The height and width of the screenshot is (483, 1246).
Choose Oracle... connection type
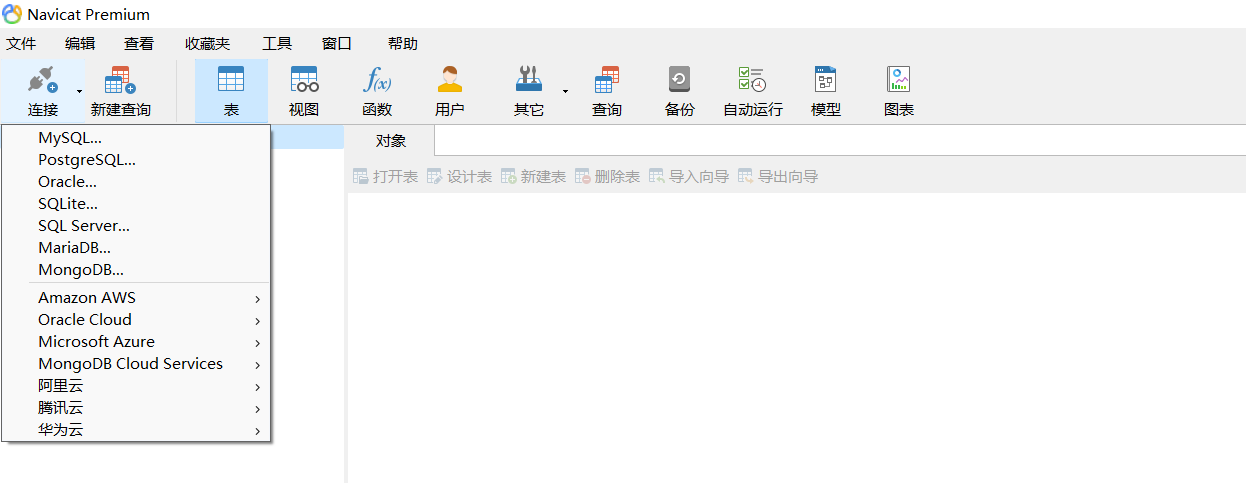pyautogui.click(x=136, y=182)
